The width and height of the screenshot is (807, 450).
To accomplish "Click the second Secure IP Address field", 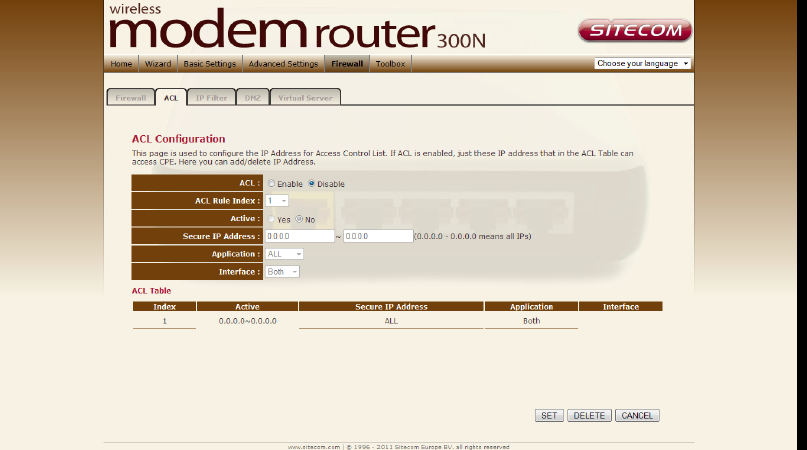I will 378,236.
